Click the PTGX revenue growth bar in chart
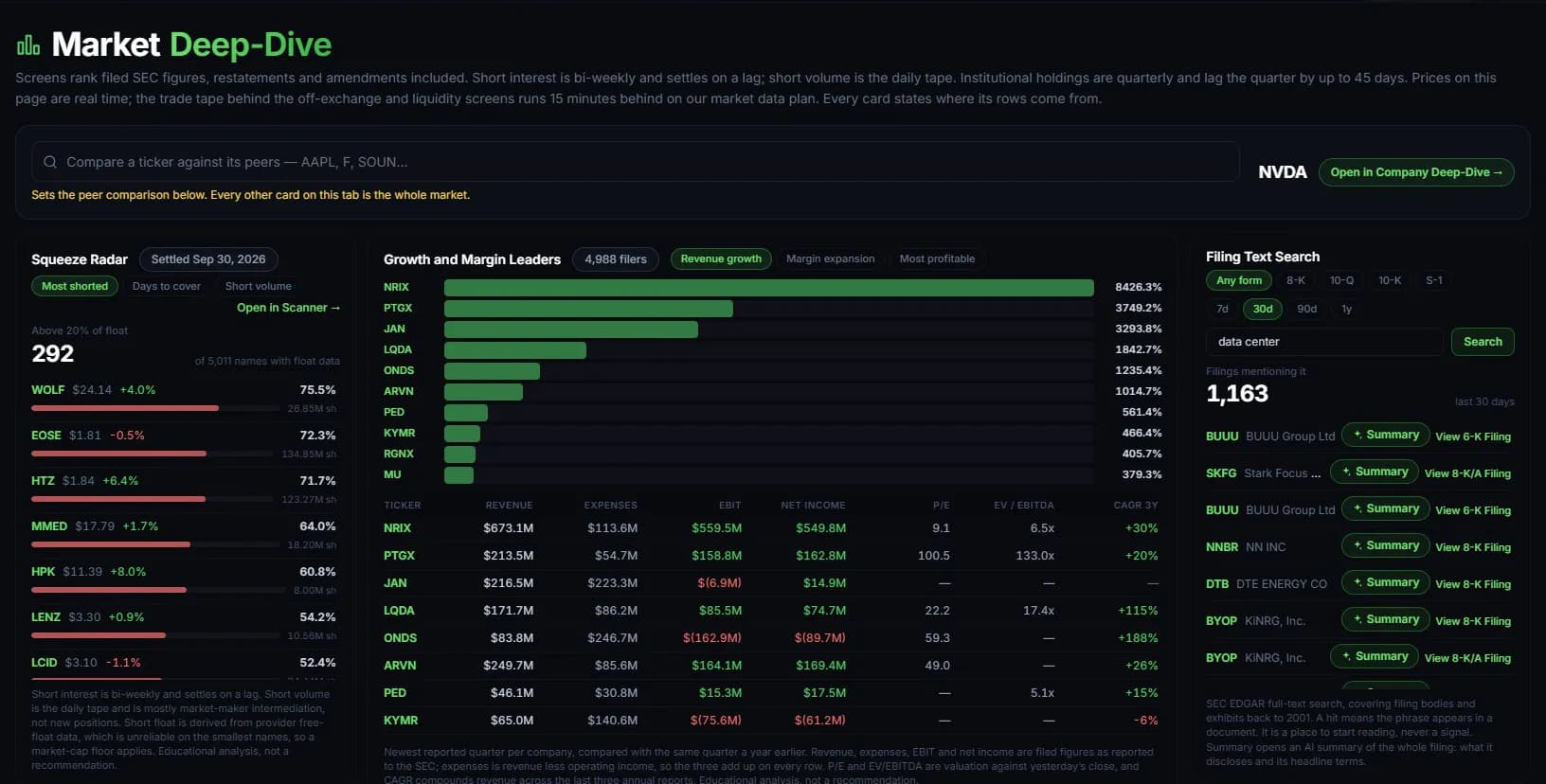The width and height of the screenshot is (1546, 784). tap(588, 308)
